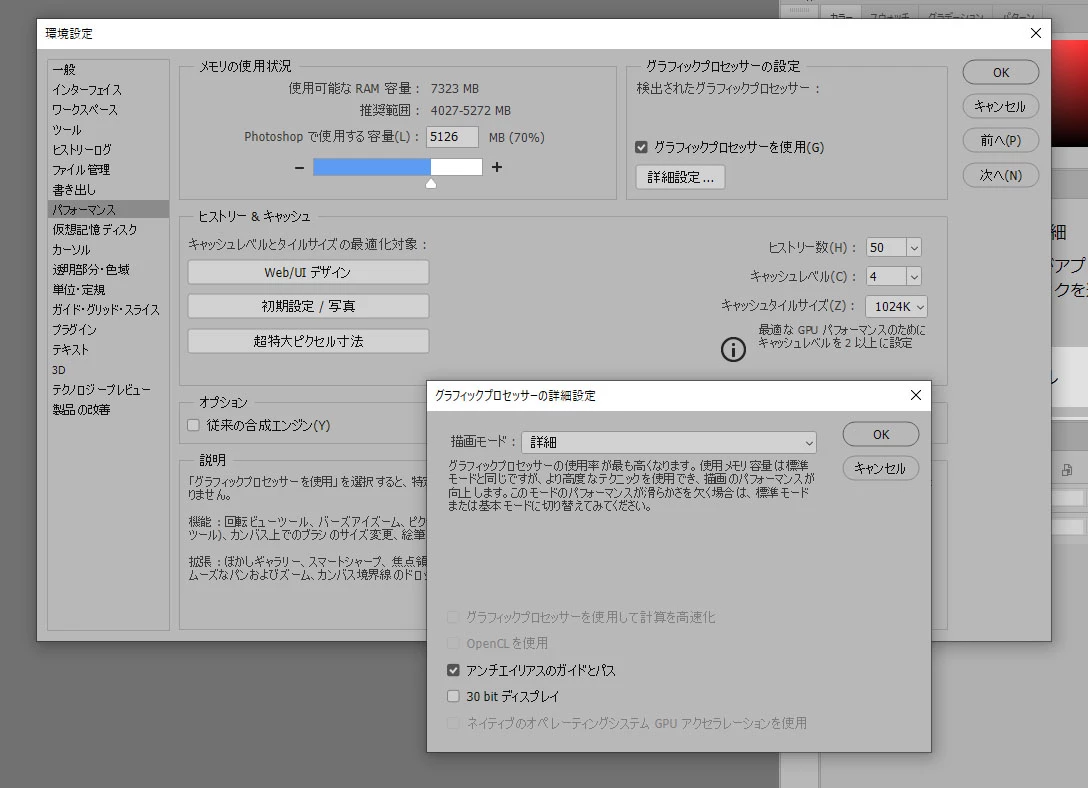Enable 従来の合成エンジン(Y) checkbox
The width and height of the screenshot is (1088, 788).
(194, 425)
